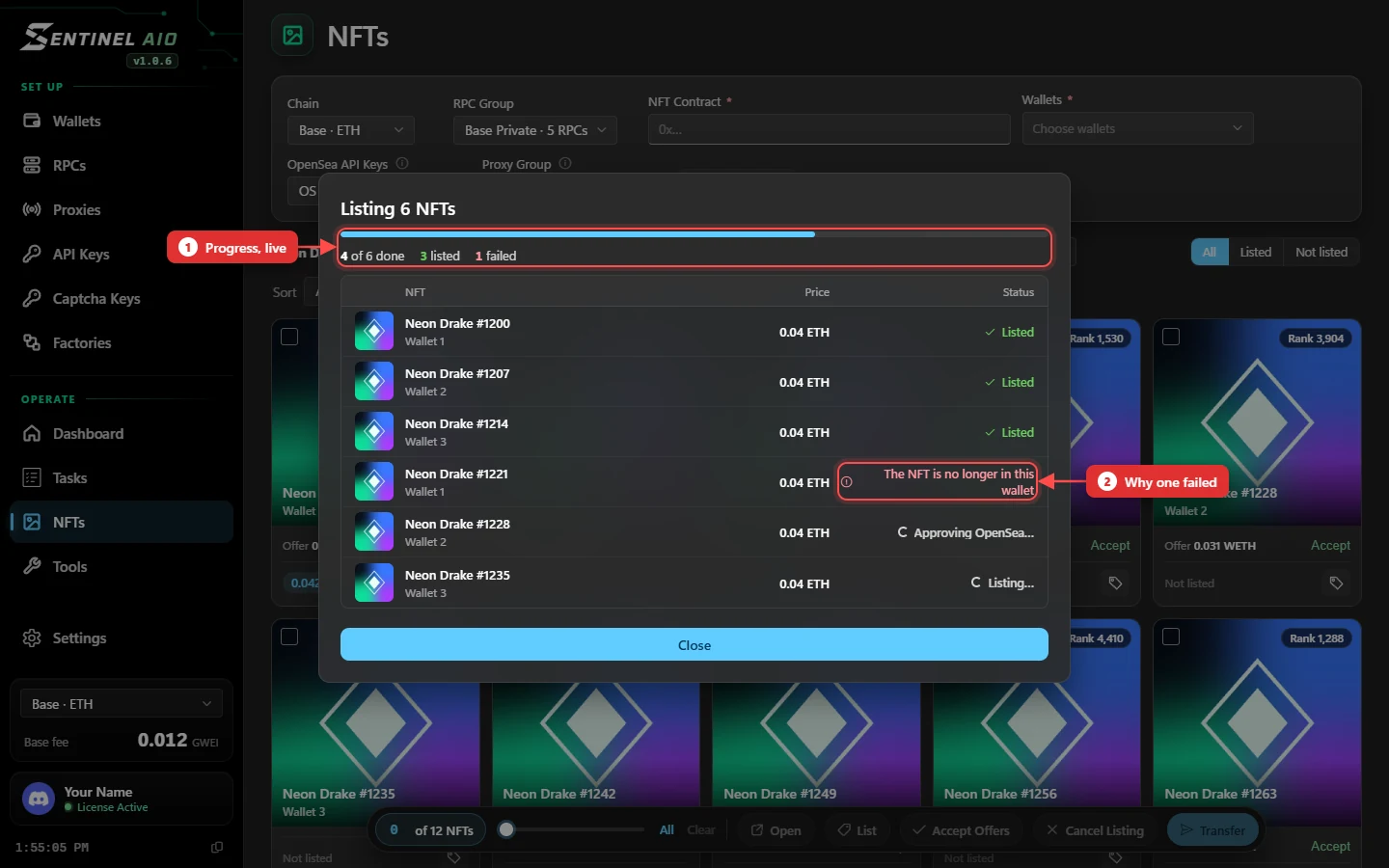Switch to the Not listed filter tab
This screenshot has width=1389, height=868.
[x=1321, y=252]
